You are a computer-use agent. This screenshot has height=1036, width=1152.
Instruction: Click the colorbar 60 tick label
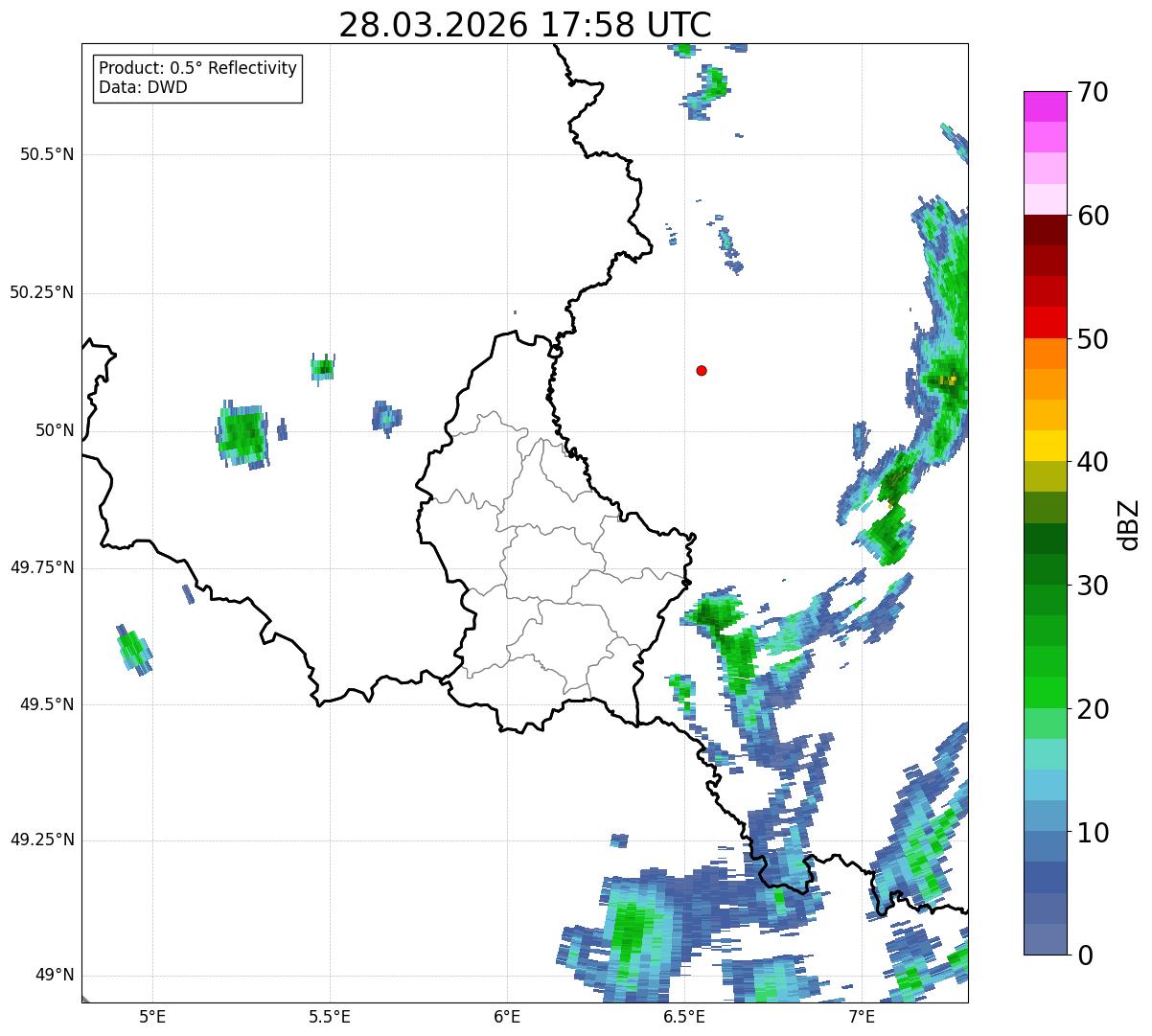click(x=1093, y=216)
